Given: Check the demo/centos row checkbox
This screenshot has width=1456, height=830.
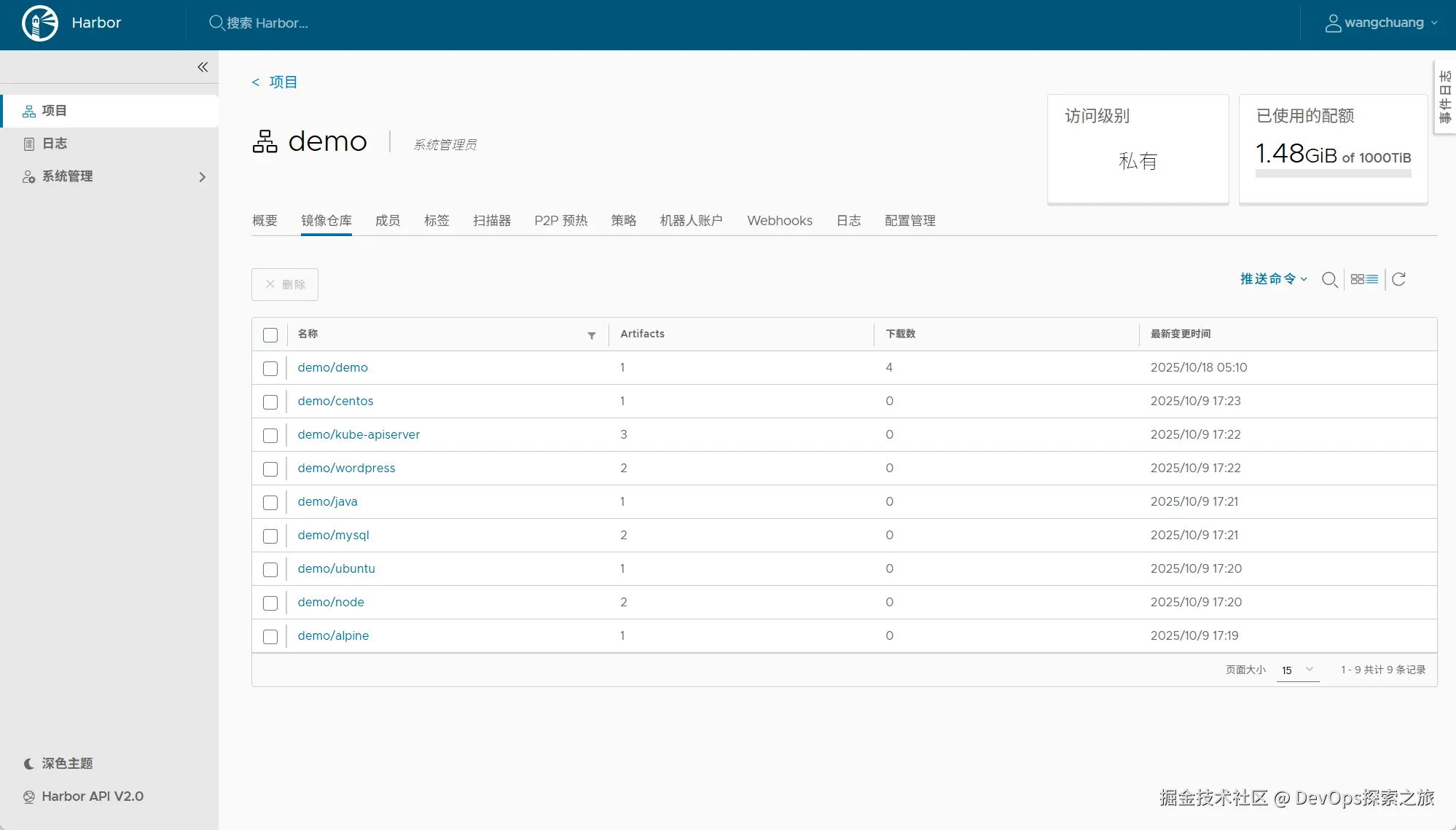Looking at the screenshot, I should pos(270,402).
